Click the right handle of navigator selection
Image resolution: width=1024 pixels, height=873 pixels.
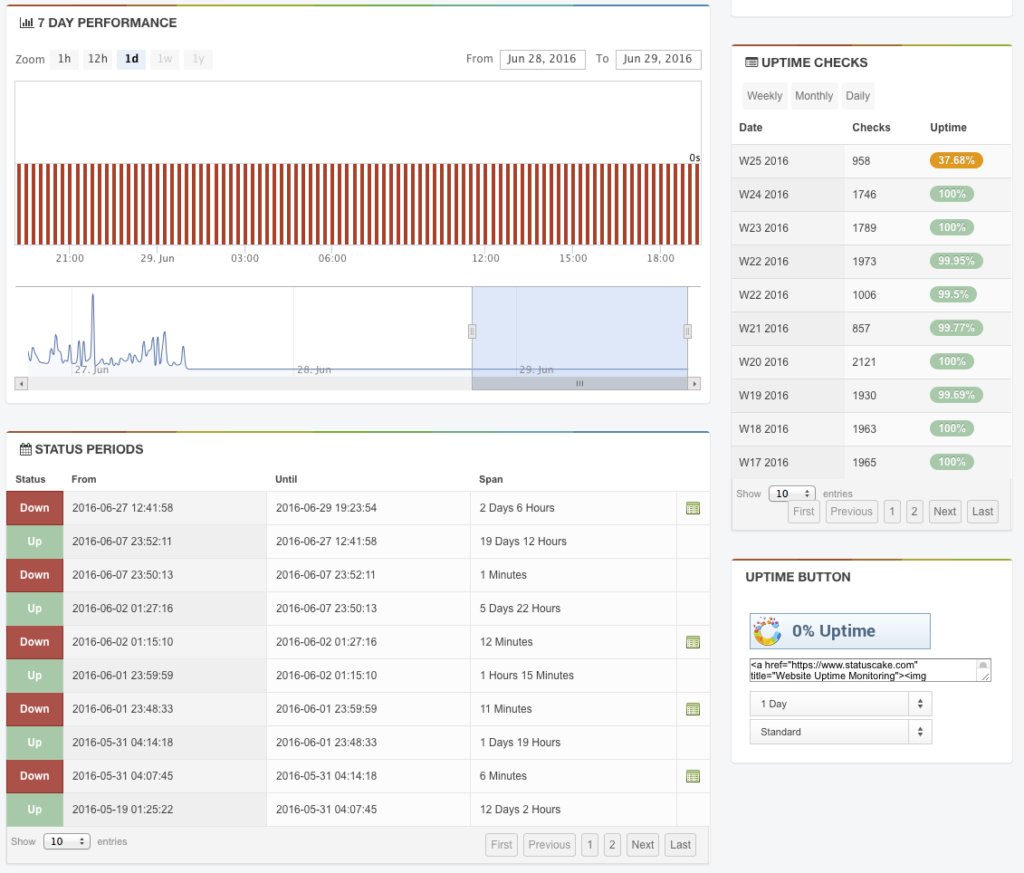click(687, 332)
